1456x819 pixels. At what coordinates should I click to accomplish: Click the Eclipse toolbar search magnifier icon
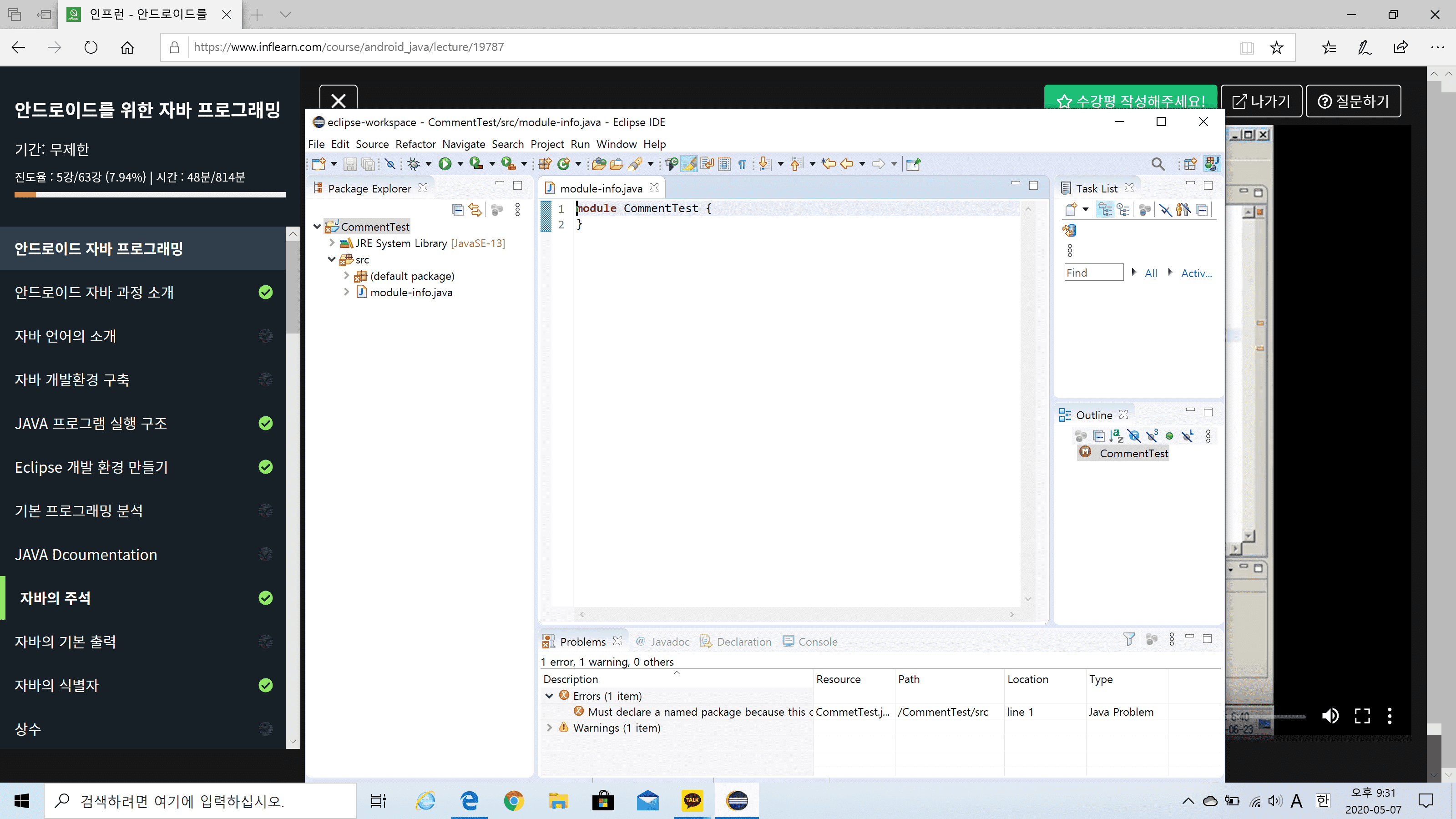pos(1158,164)
